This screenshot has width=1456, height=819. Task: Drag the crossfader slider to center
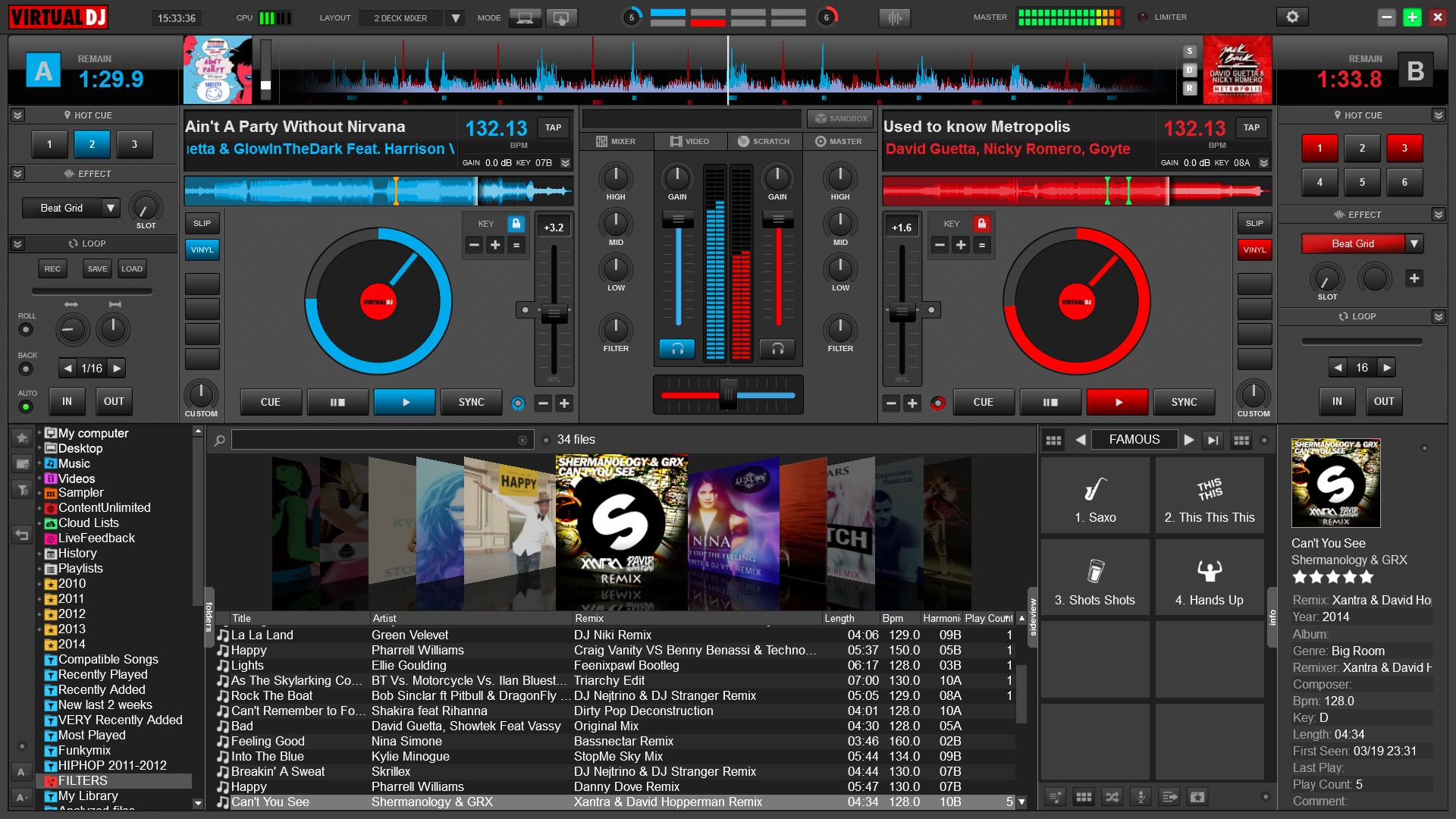[x=728, y=396]
